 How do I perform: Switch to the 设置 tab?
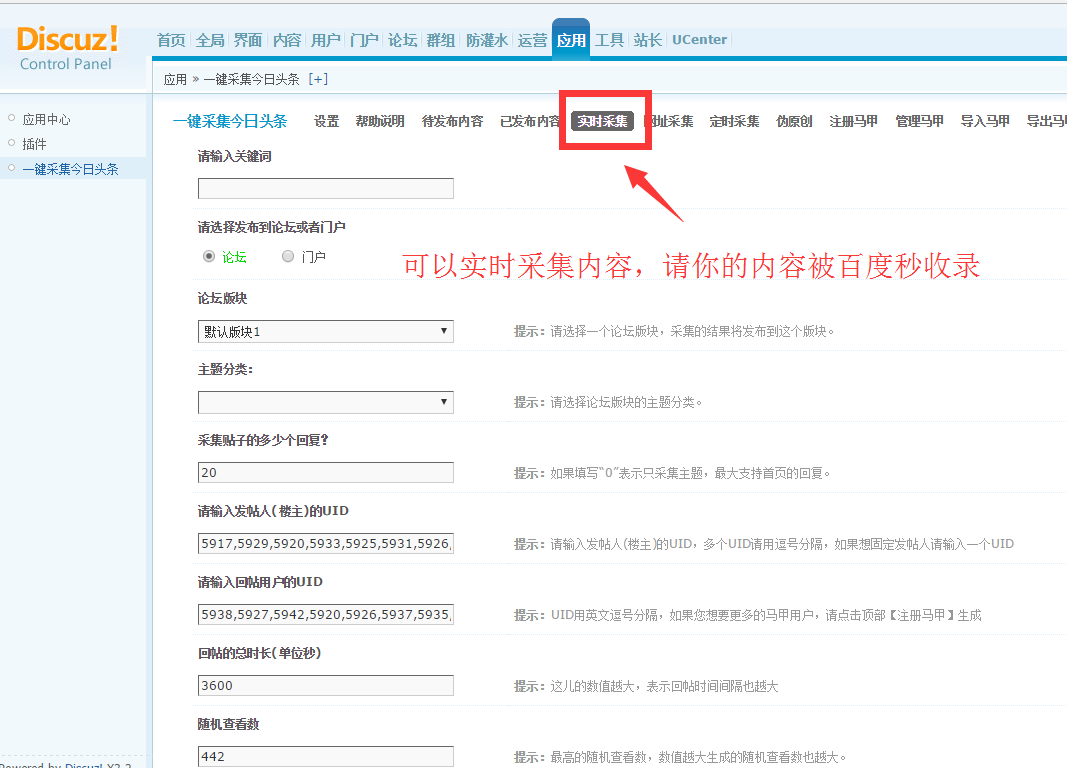(327, 121)
